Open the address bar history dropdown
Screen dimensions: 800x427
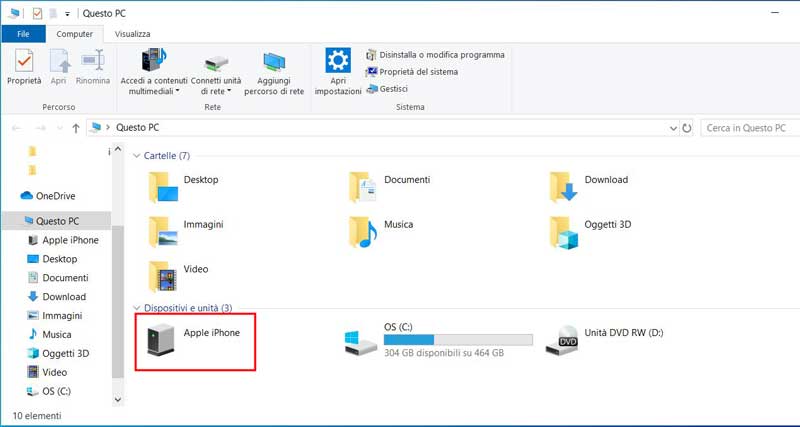[673, 128]
